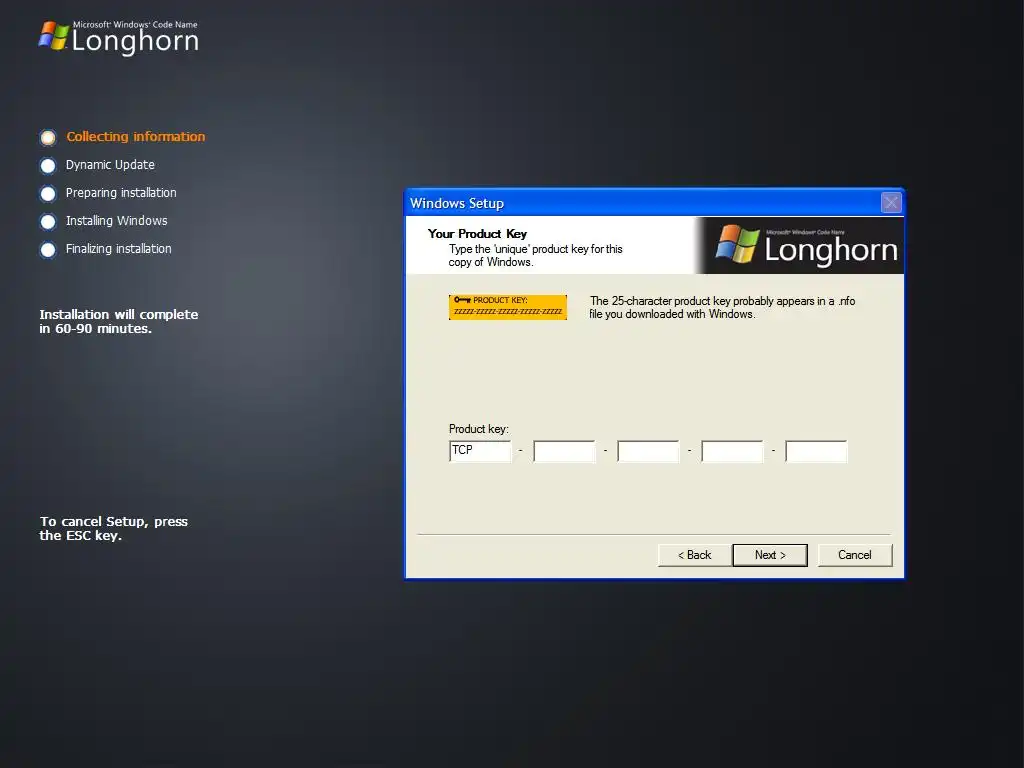
Task: Click the Dynamic Update step bullet
Action: coord(48,166)
